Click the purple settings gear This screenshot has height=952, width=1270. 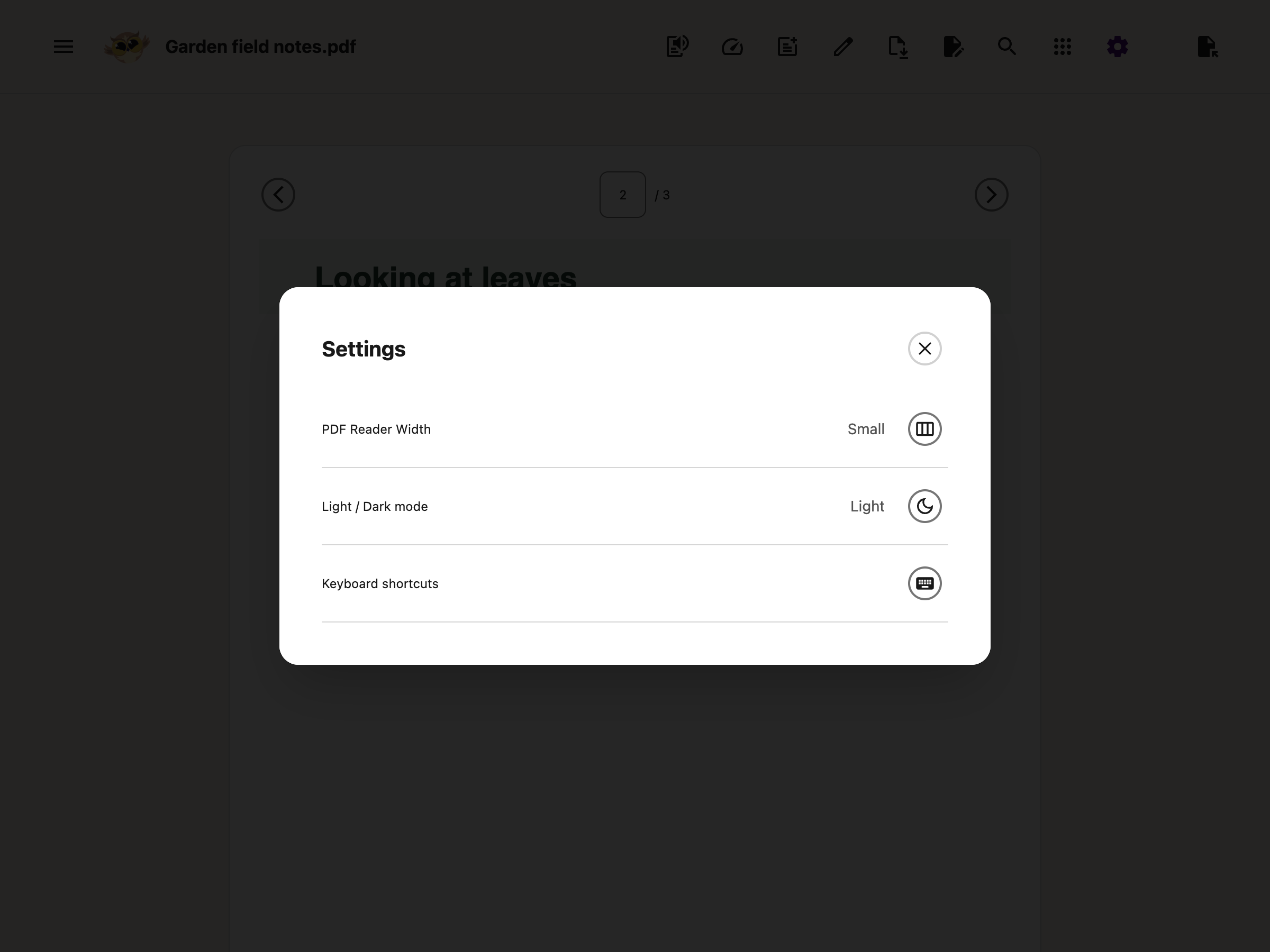click(x=1117, y=47)
